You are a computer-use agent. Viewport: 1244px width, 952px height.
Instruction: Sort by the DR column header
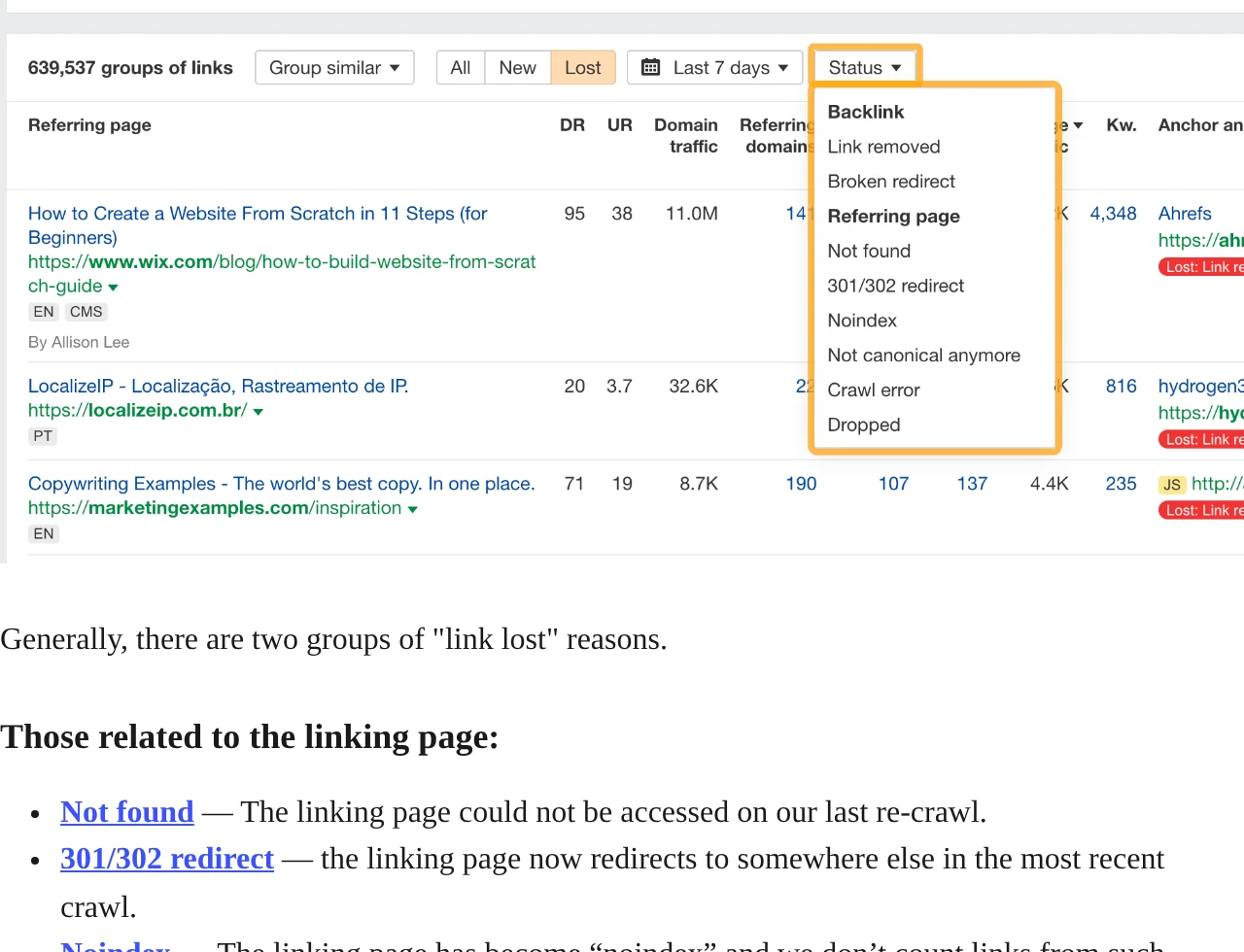(x=572, y=125)
